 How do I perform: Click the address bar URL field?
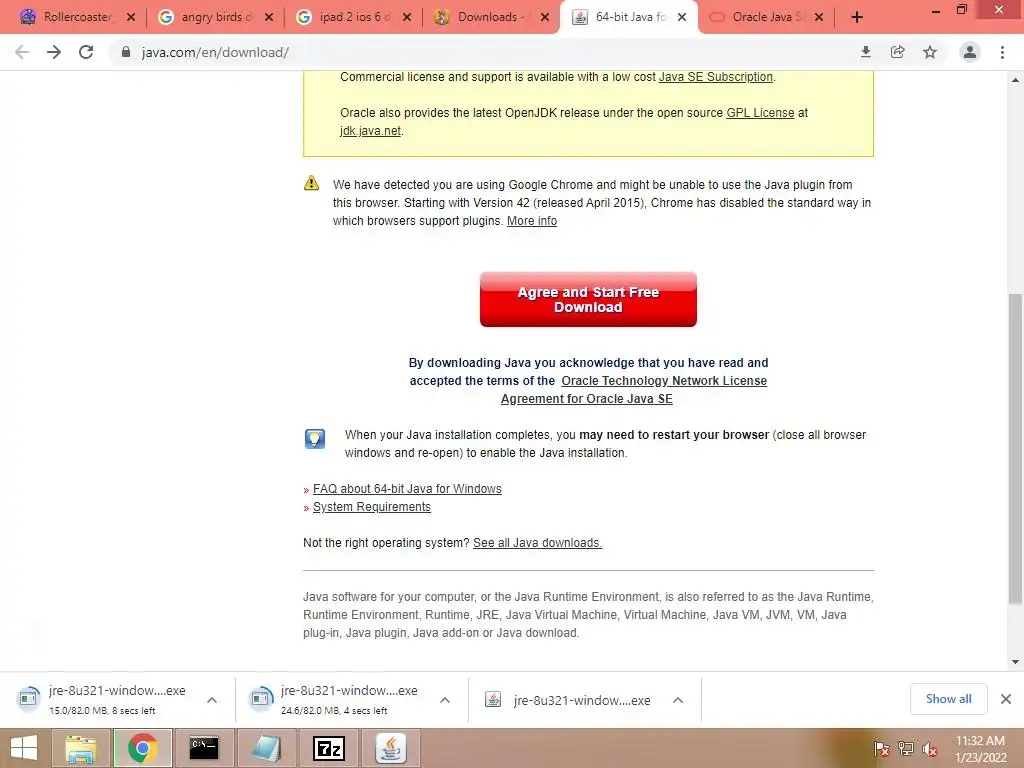[483, 52]
